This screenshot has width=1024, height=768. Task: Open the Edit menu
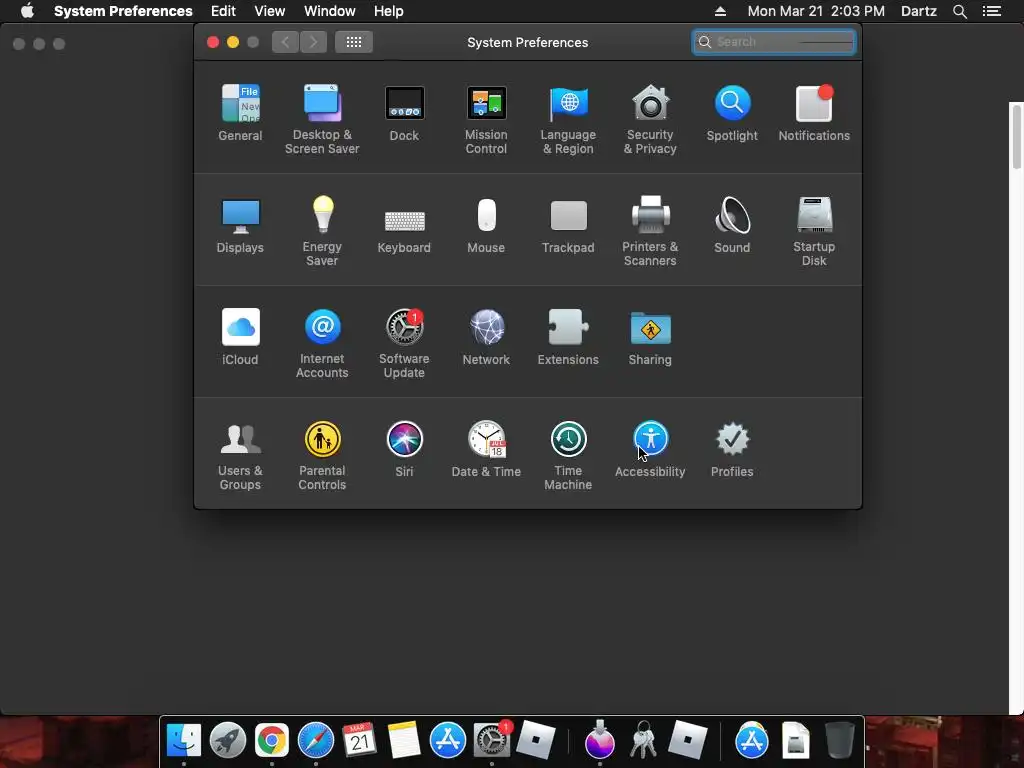223,11
